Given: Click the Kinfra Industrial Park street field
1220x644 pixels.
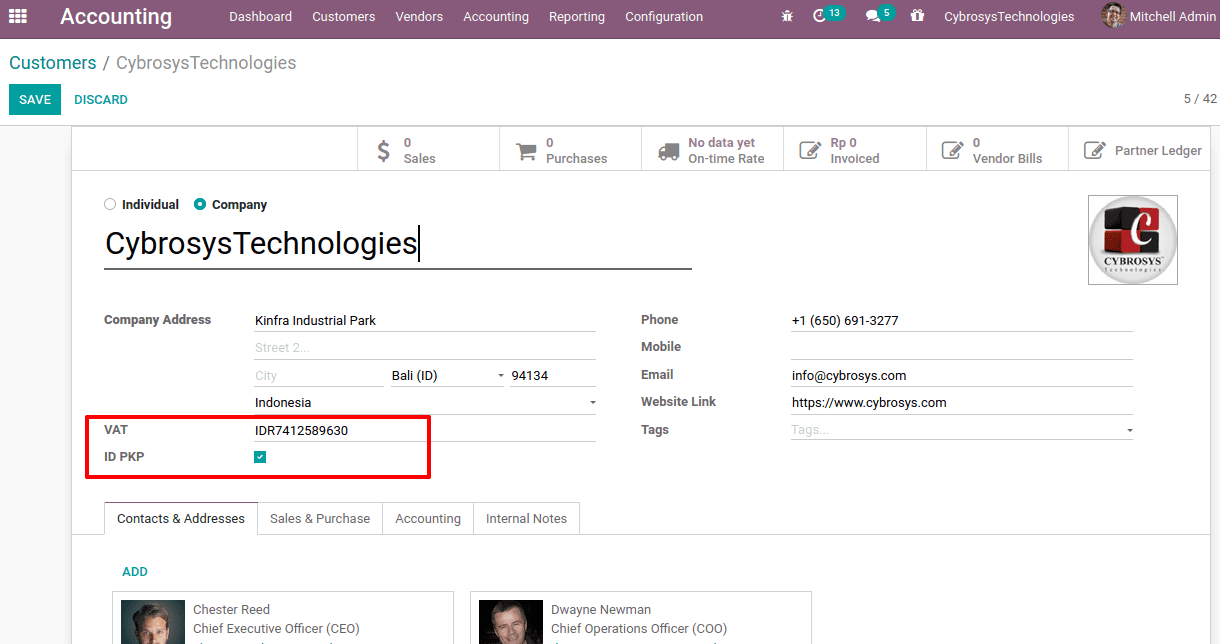Looking at the screenshot, I should click(x=425, y=321).
